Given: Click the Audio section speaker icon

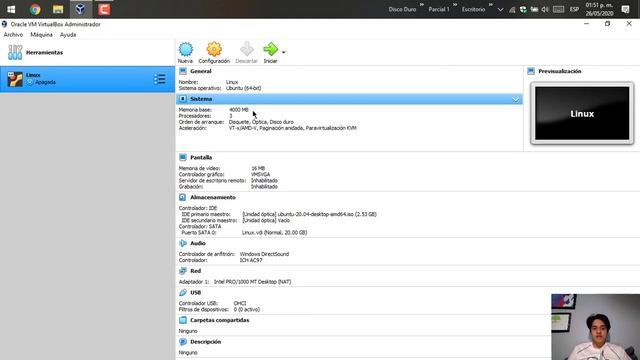Looking at the screenshot, I should 183,243.
